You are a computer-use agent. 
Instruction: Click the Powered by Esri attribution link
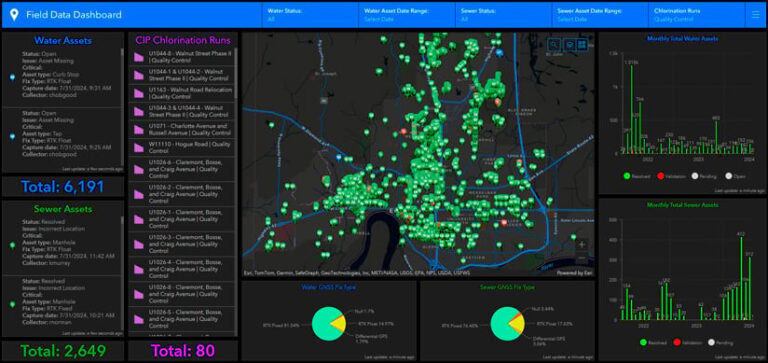click(574, 273)
